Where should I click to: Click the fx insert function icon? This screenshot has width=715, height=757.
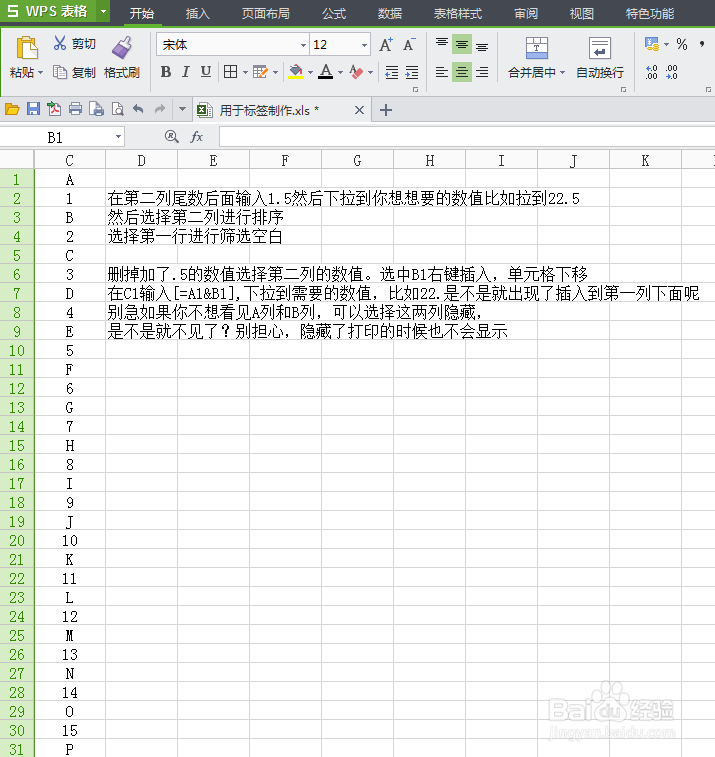[196, 137]
